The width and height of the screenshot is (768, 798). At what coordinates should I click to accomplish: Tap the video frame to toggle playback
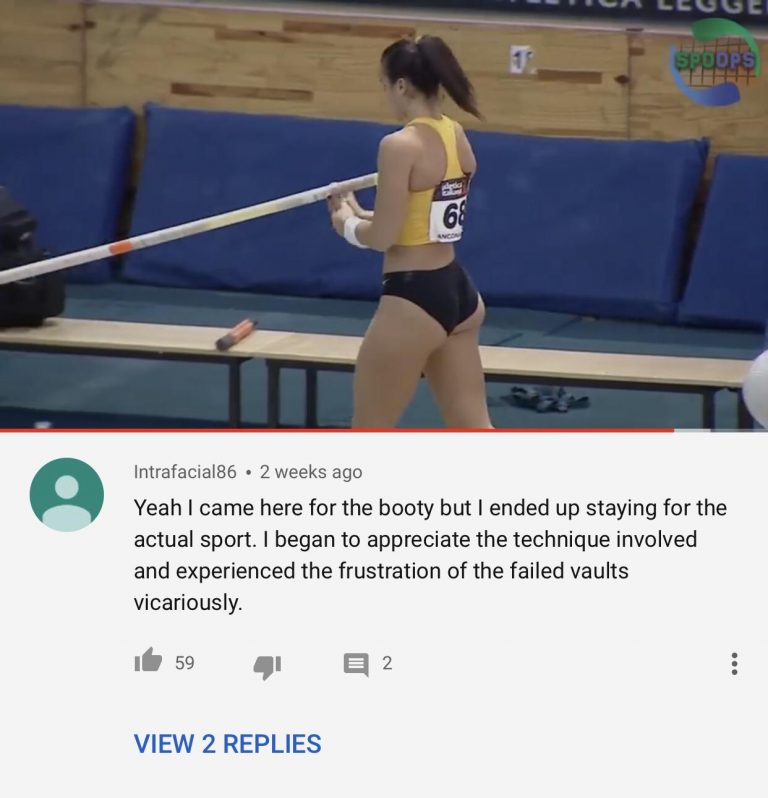(x=384, y=214)
